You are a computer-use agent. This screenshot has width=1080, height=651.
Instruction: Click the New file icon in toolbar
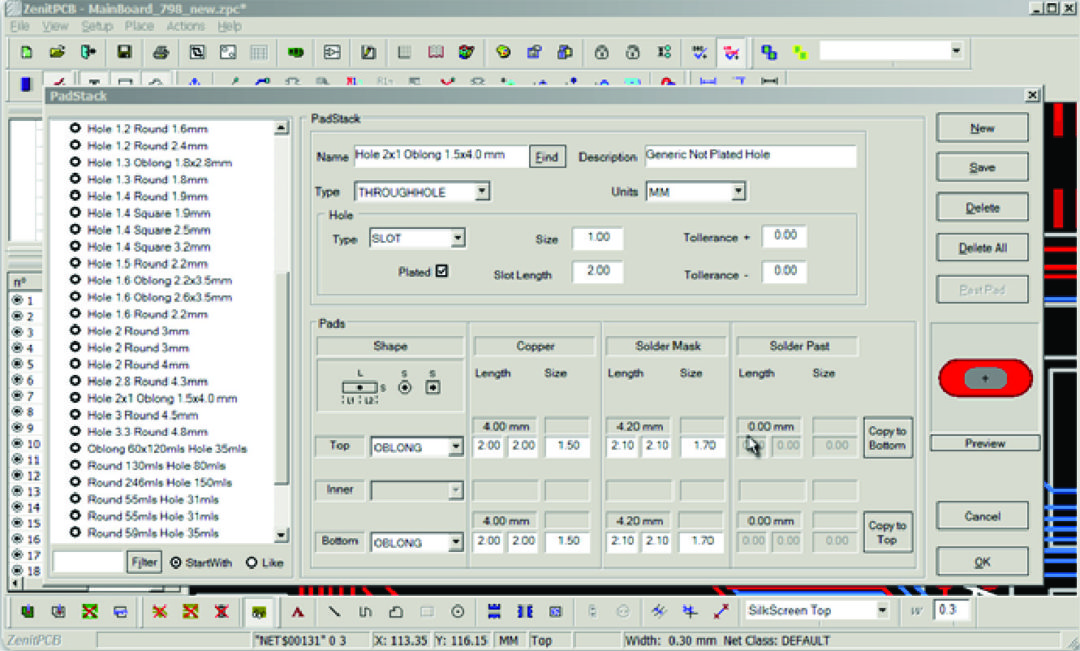[x=26, y=52]
